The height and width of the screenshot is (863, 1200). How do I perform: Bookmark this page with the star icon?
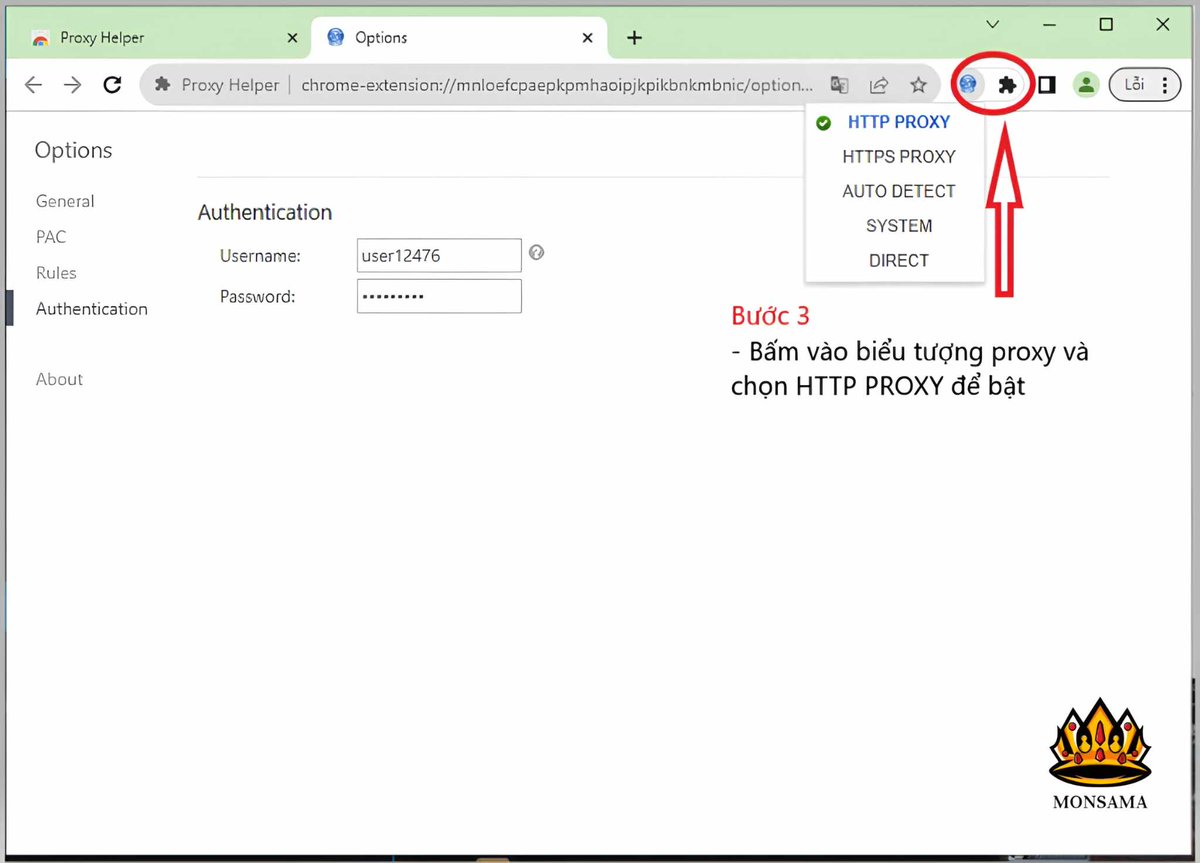pyautogui.click(x=918, y=85)
